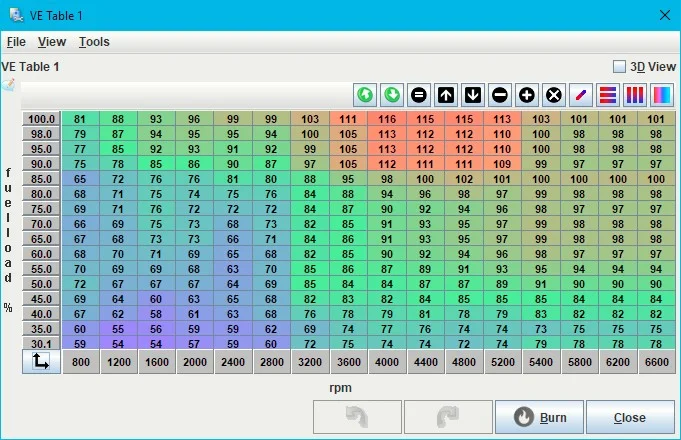The width and height of the screenshot is (681, 440).
Task: Select cell 83 at 5400 rpm, 40.0 load
Action: coord(541,314)
